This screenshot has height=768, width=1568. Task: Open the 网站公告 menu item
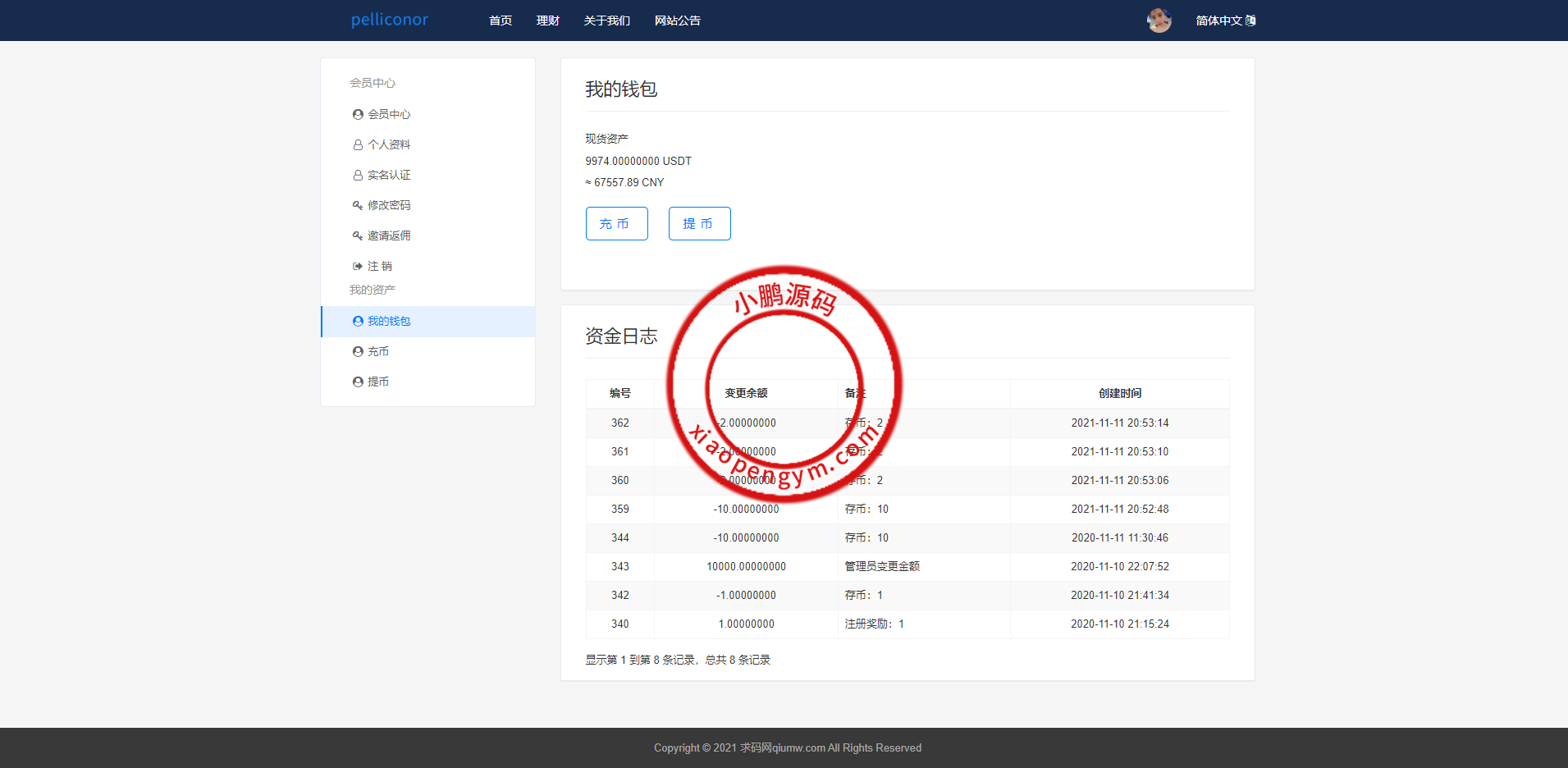(x=677, y=21)
